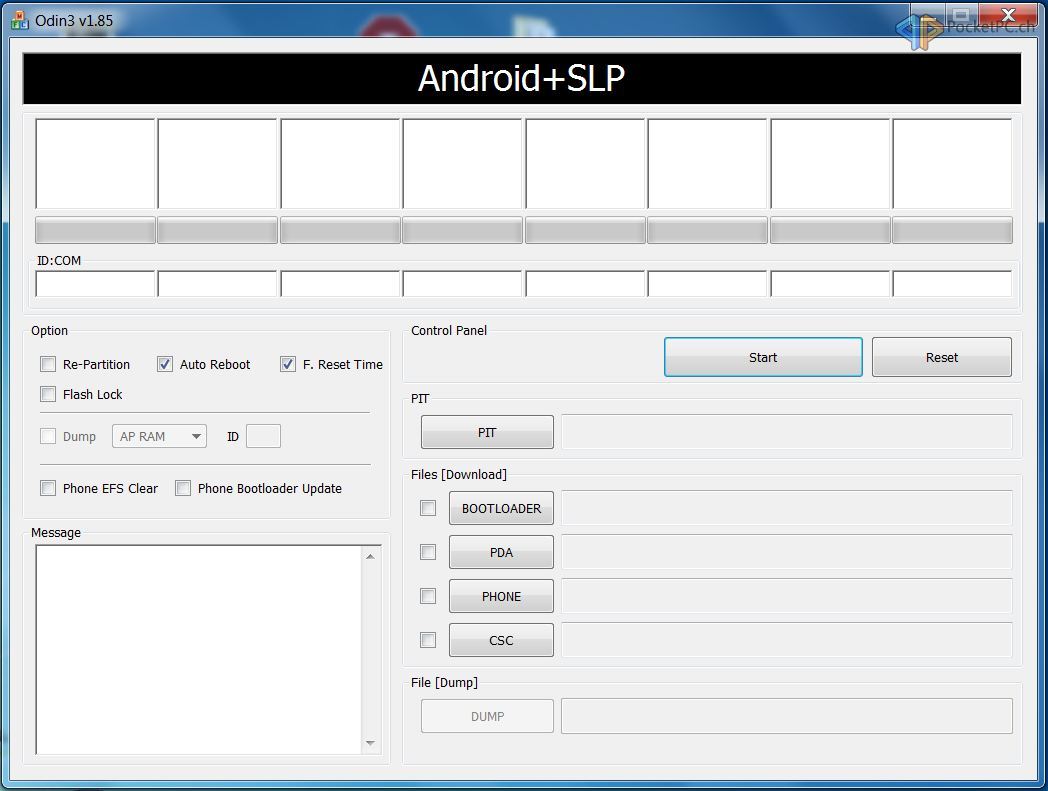Browse for a PHONE file
Image resolution: width=1048 pixels, height=791 pixels.
coord(501,596)
